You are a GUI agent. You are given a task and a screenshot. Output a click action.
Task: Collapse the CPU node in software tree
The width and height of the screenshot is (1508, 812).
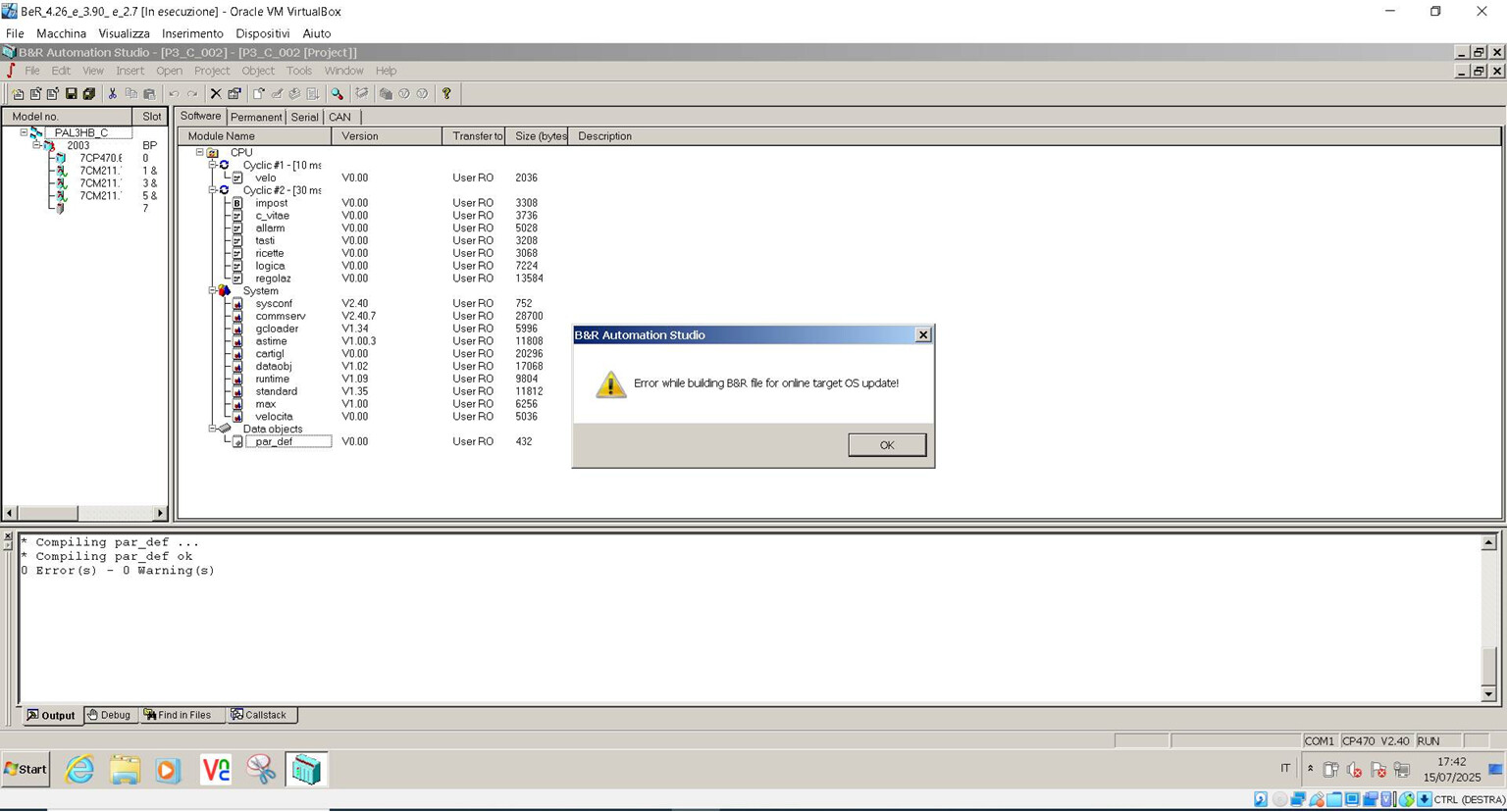(x=199, y=153)
